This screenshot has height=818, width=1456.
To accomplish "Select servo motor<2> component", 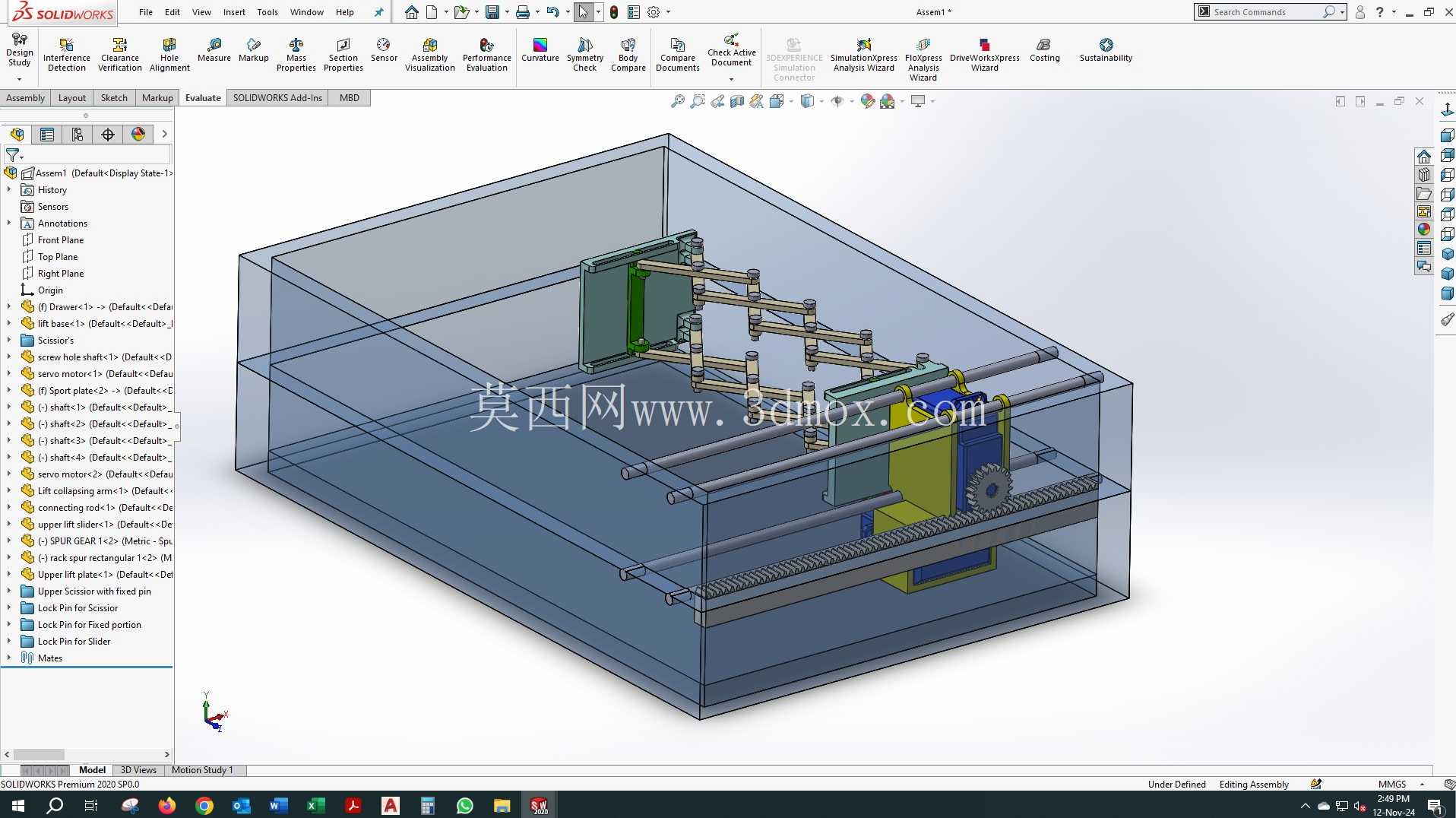I will pos(105,474).
